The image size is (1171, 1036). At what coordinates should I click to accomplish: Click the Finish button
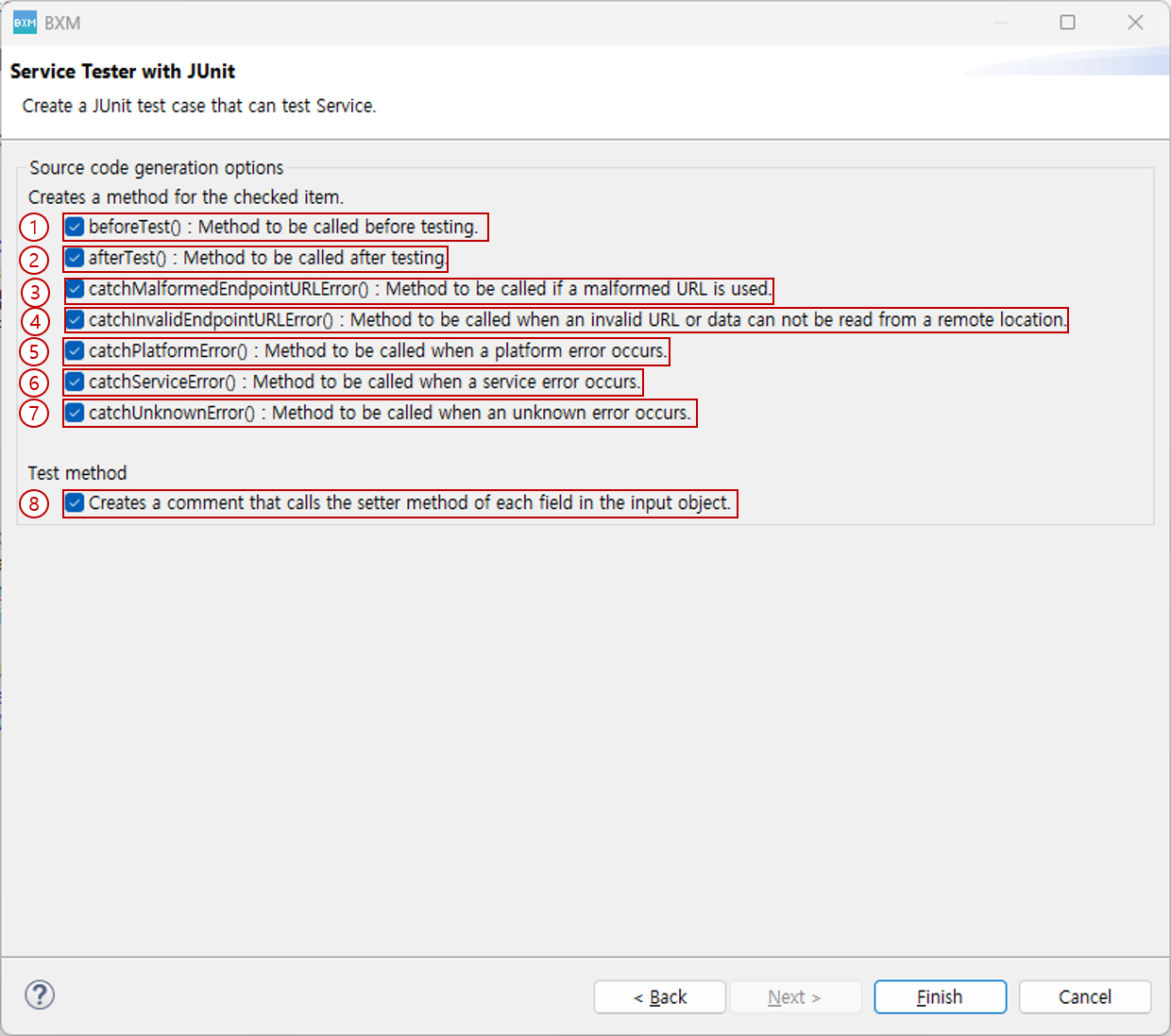(940, 996)
